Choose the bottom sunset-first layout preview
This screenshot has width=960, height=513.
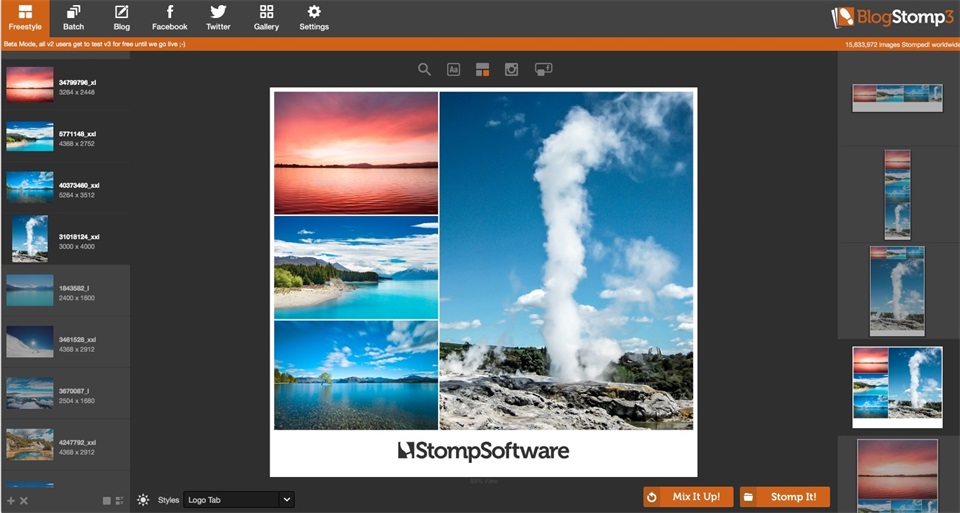[898, 476]
